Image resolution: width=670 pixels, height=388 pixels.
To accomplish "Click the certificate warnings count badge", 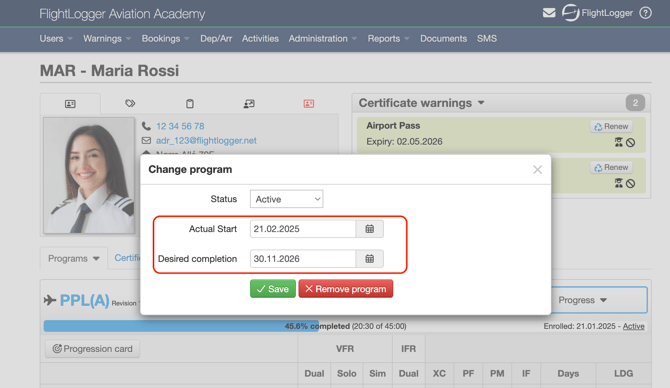I will point(635,103).
